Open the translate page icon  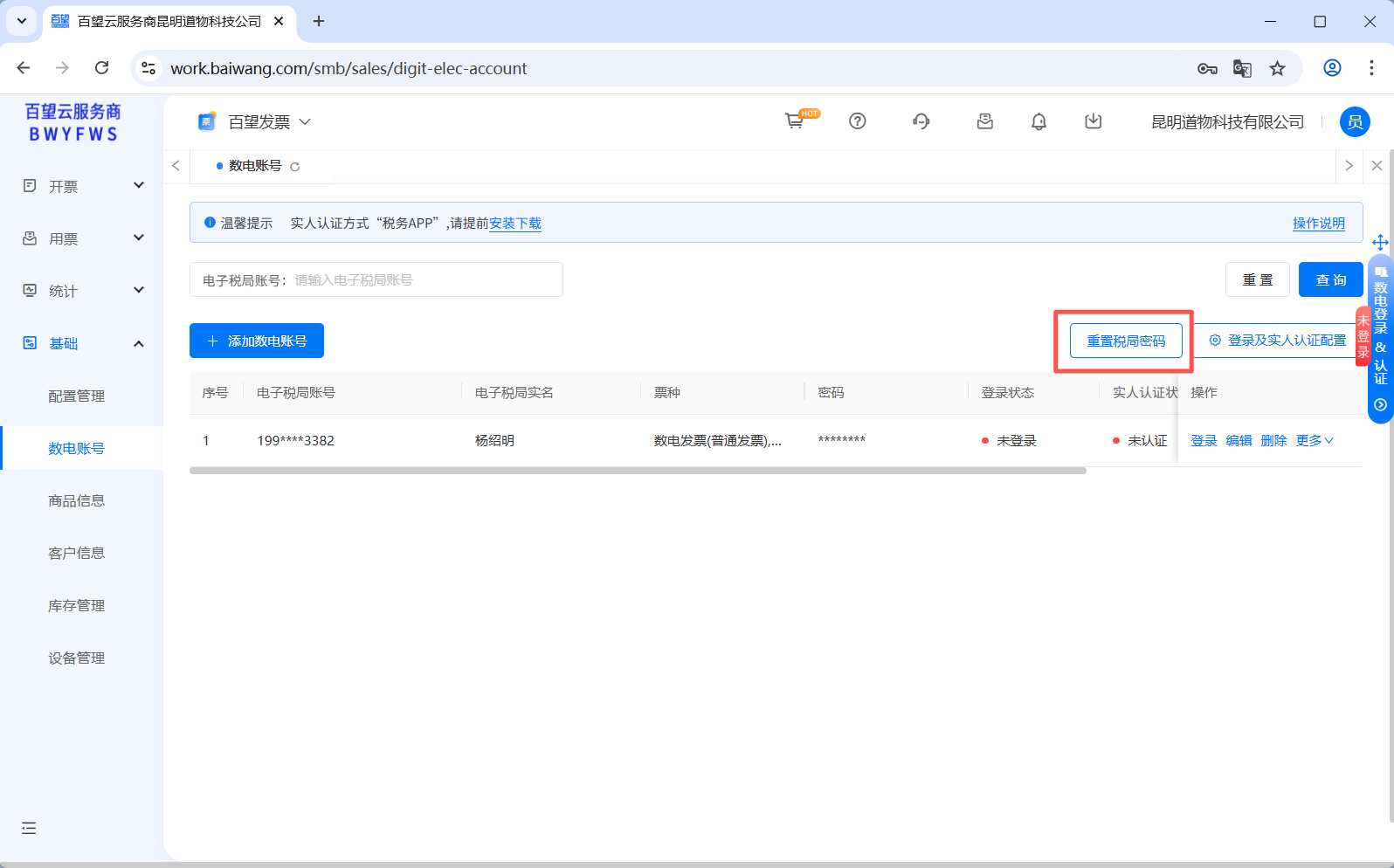1242,68
